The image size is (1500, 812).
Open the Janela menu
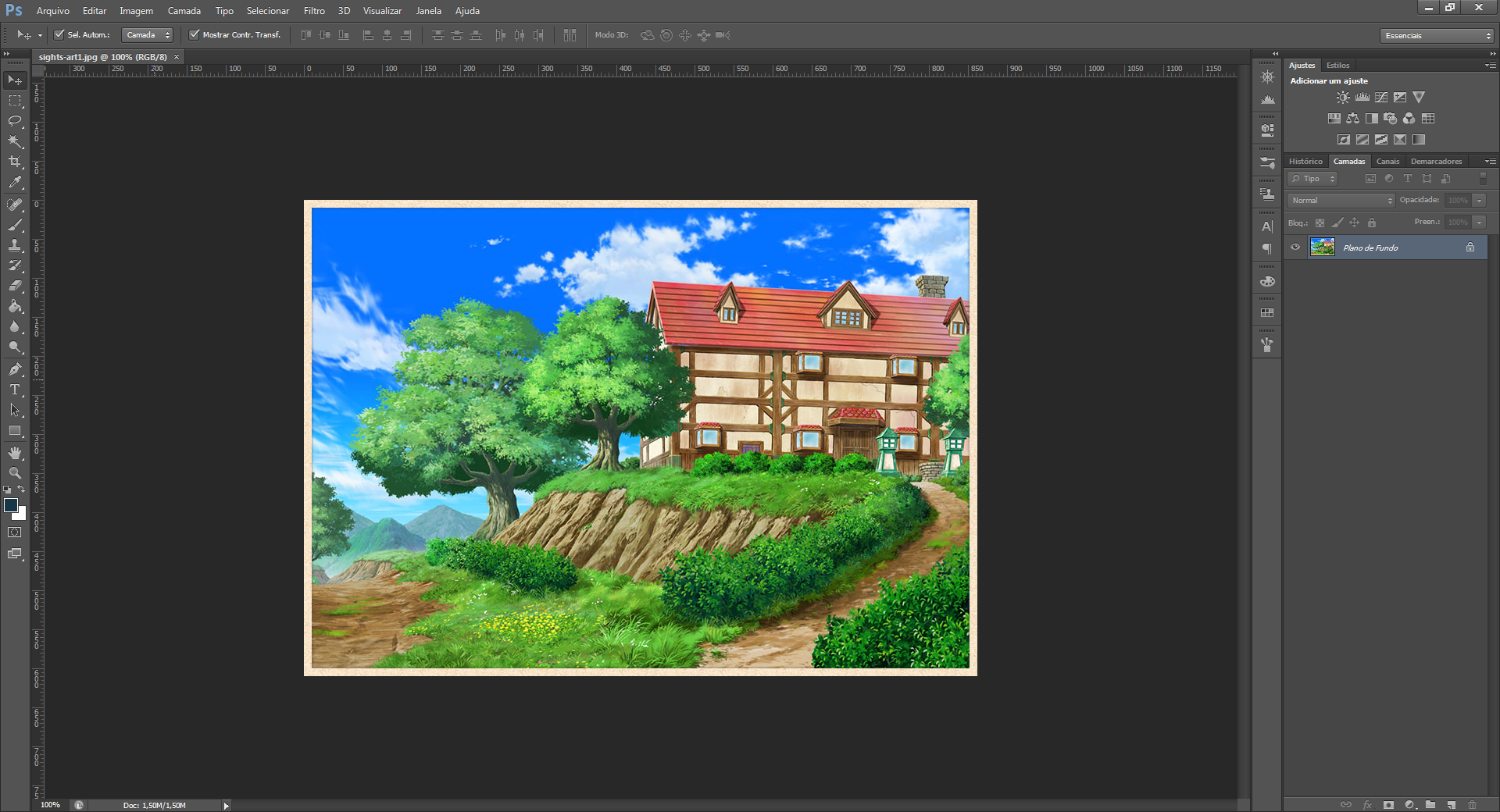pyautogui.click(x=428, y=11)
